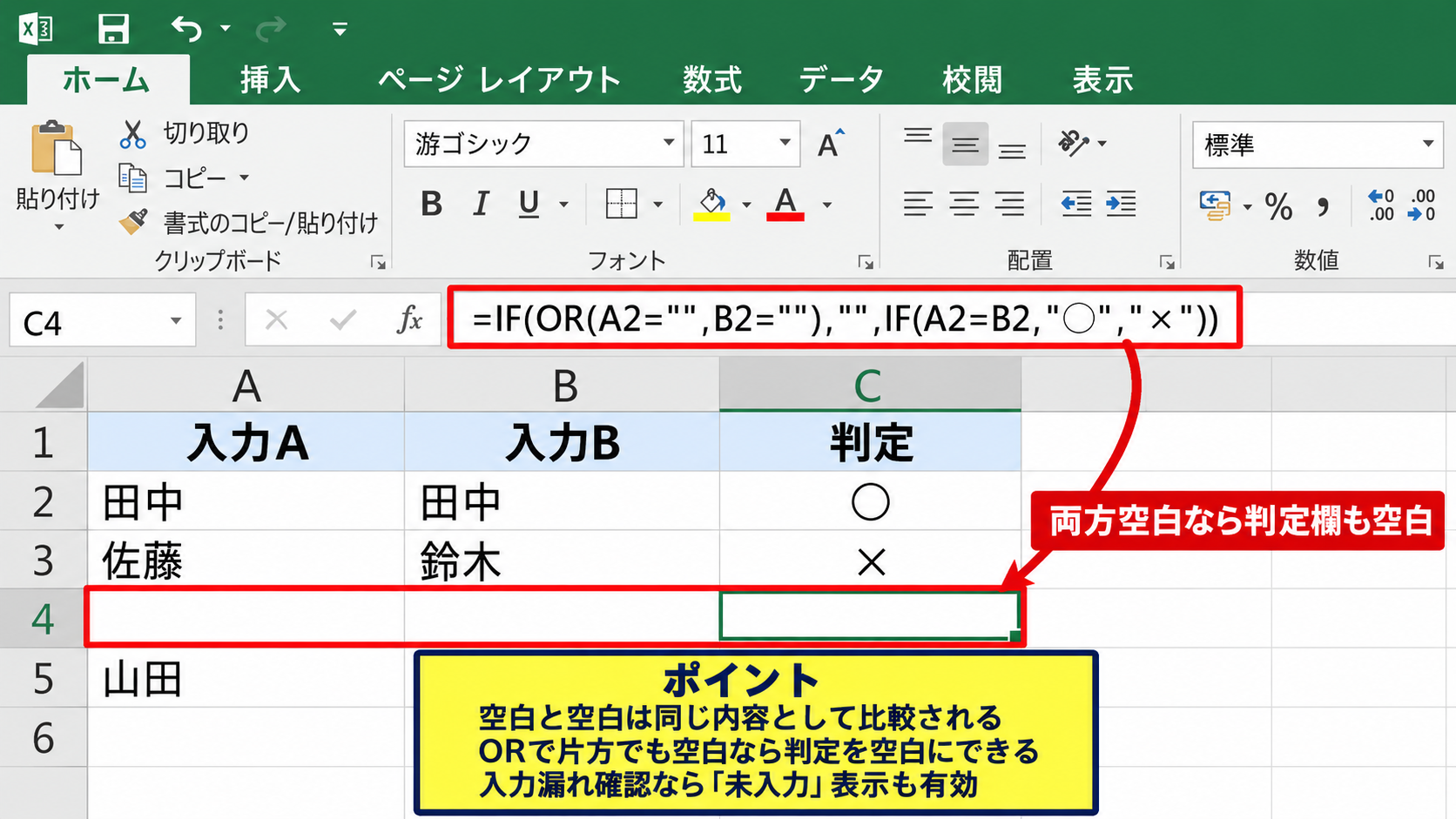The width and height of the screenshot is (1456, 819).
Task: Expand the Name Box dropdown arrow
Action: coord(176,321)
